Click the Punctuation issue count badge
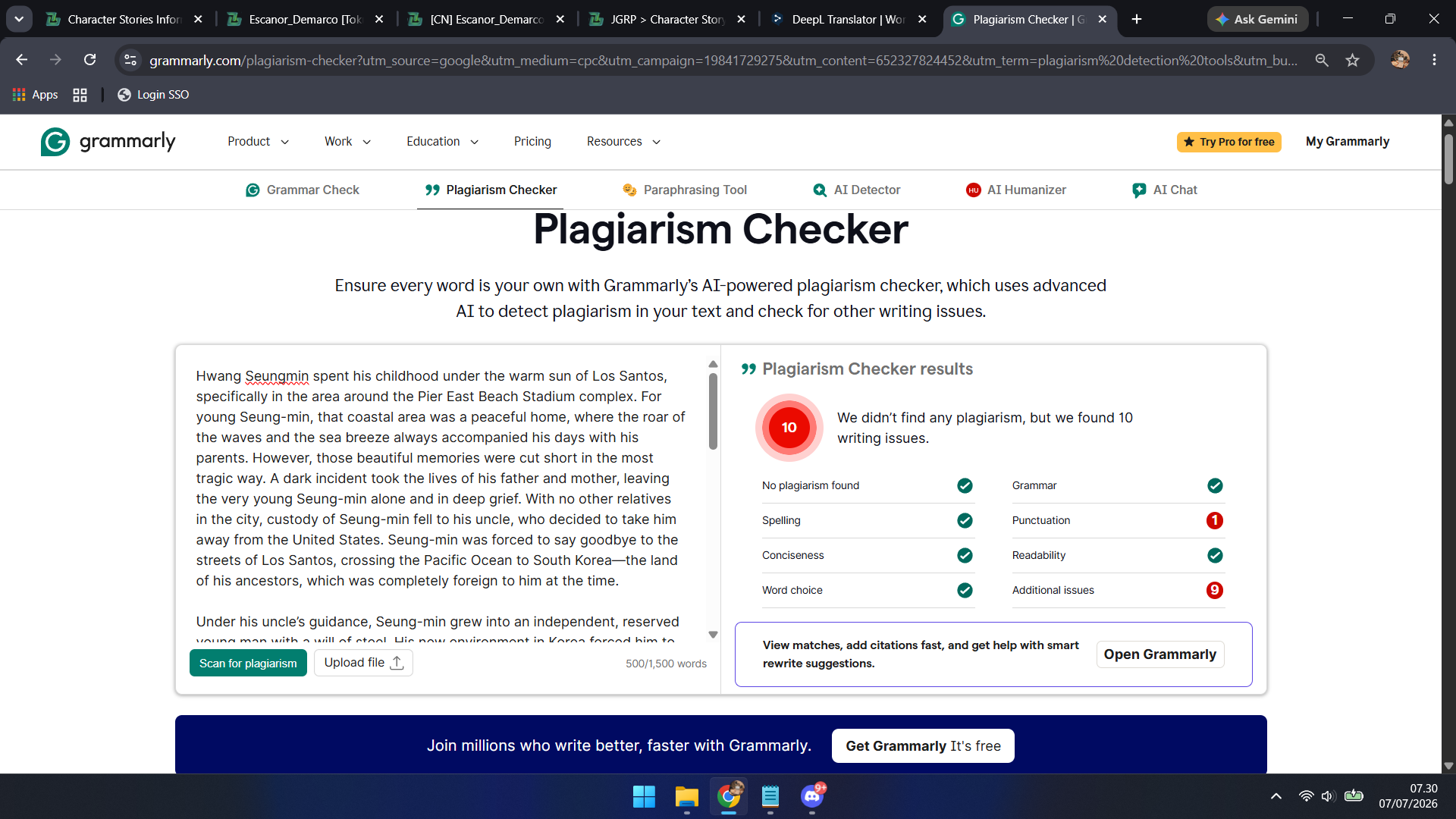This screenshot has width=1456, height=819. pyautogui.click(x=1214, y=520)
